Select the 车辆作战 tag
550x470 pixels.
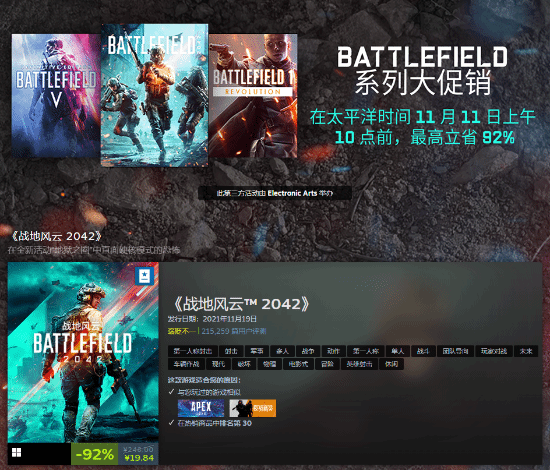[186, 364]
